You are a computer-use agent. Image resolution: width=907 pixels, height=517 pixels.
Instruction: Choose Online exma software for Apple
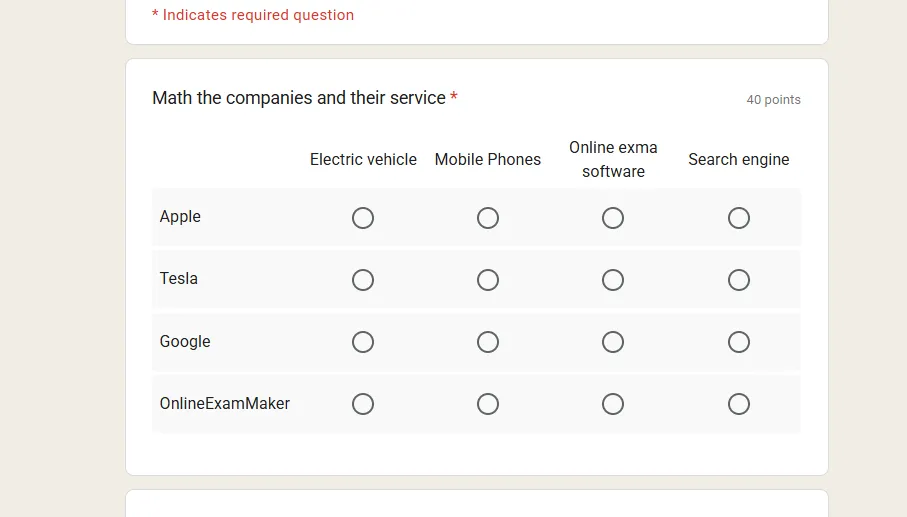(x=613, y=218)
